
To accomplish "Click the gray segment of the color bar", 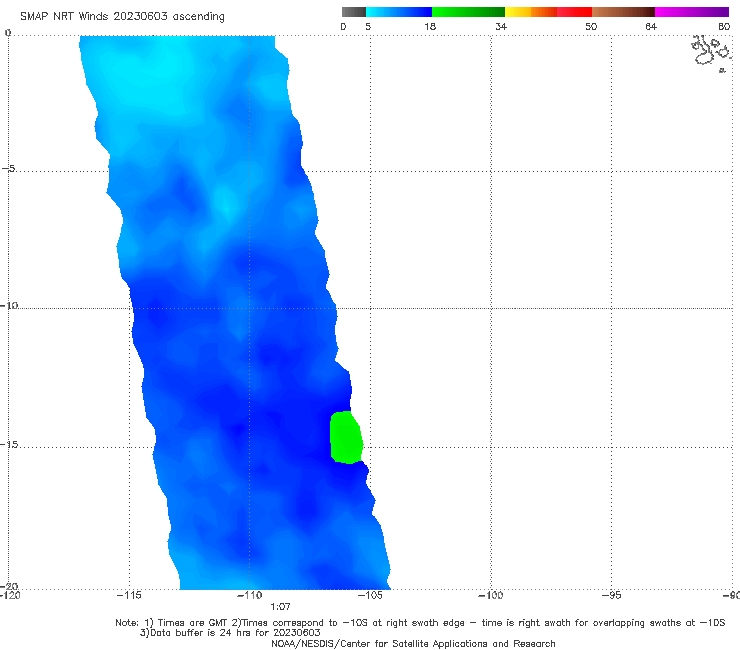I will click(x=353, y=12).
